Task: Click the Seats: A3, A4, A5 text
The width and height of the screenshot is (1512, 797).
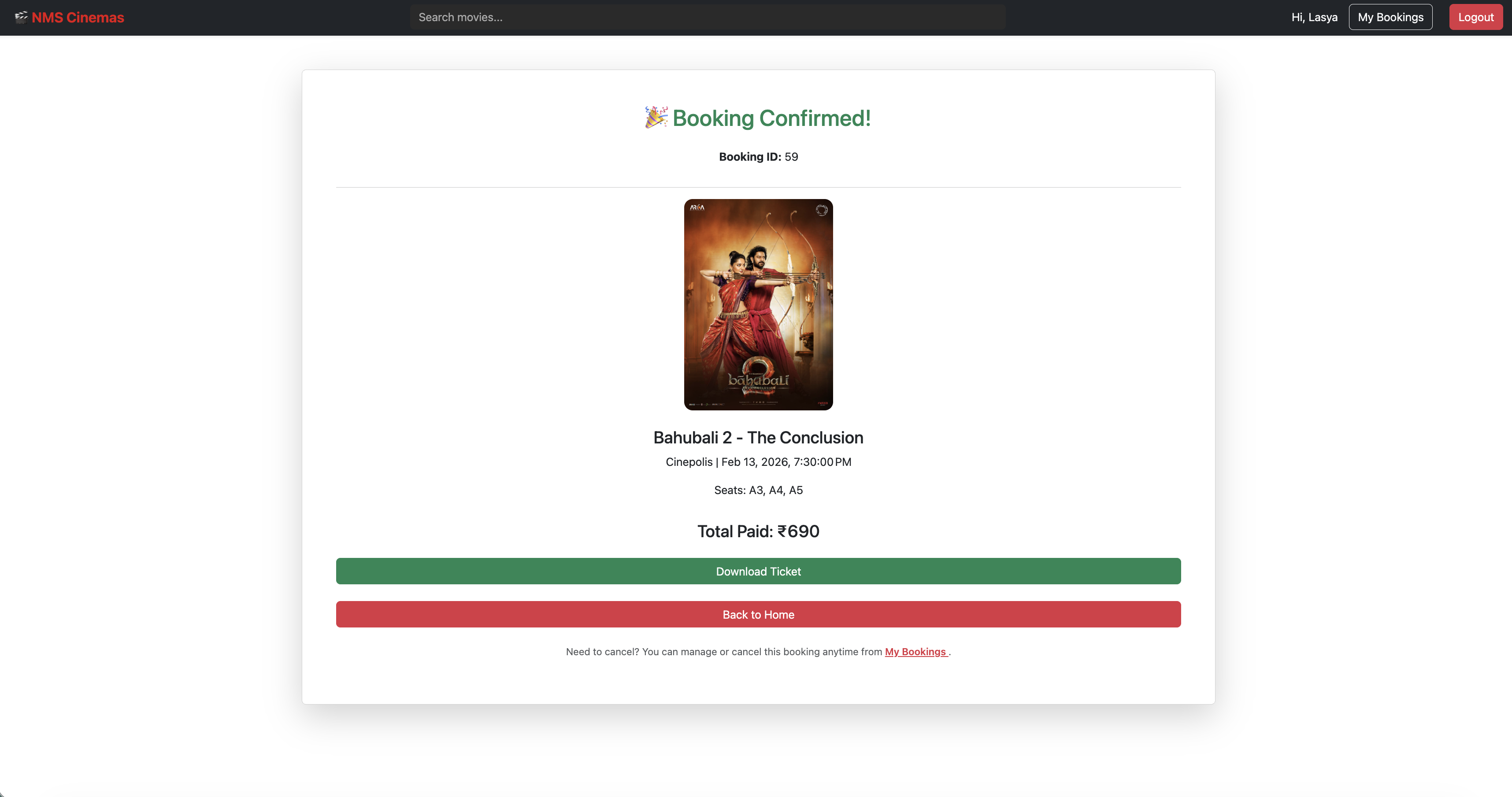Action: (x=758, y=490)
